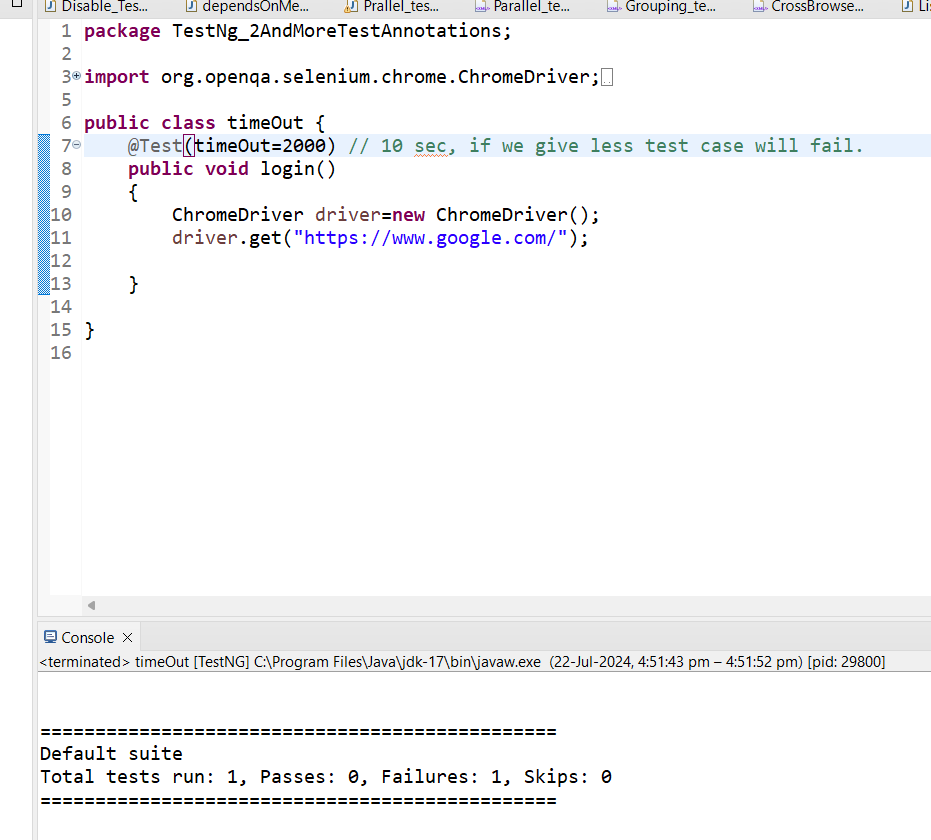This screenshot has width=931, height=840.
Task: Click the Disable_Tes... tab Java file icon
Action: [50, 7]
